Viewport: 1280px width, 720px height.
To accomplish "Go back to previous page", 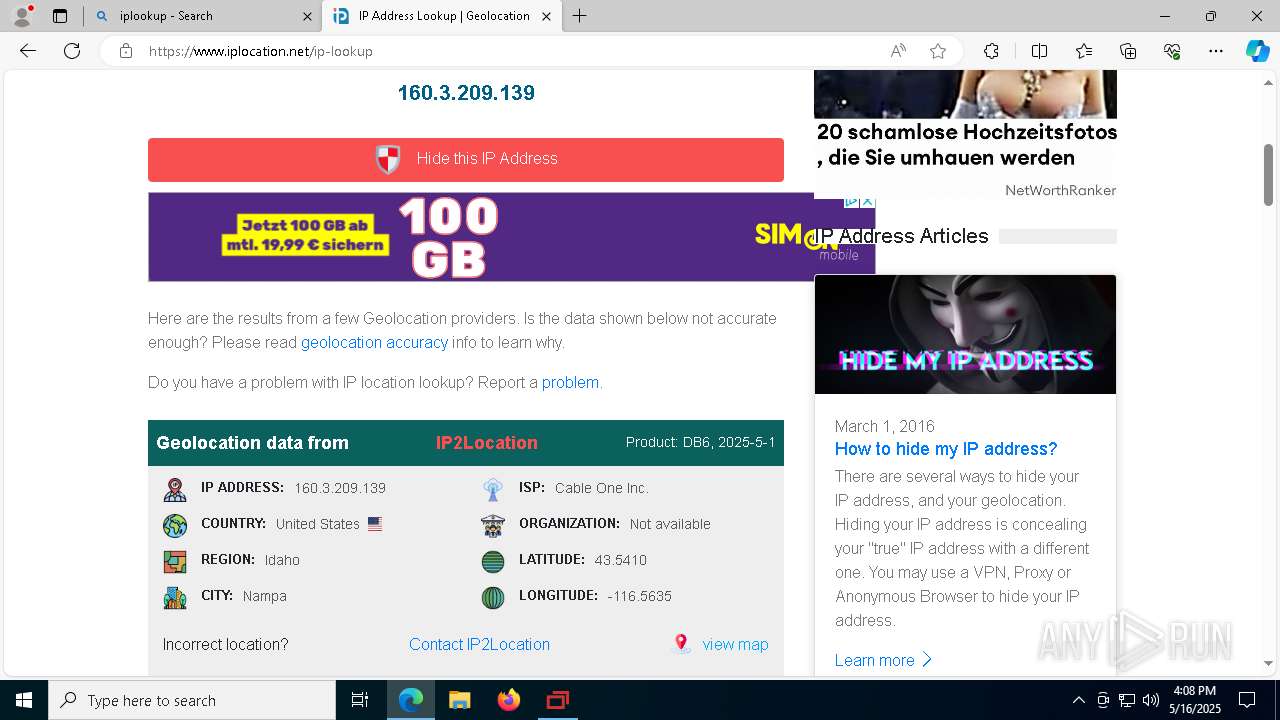I will coord(28,51).
